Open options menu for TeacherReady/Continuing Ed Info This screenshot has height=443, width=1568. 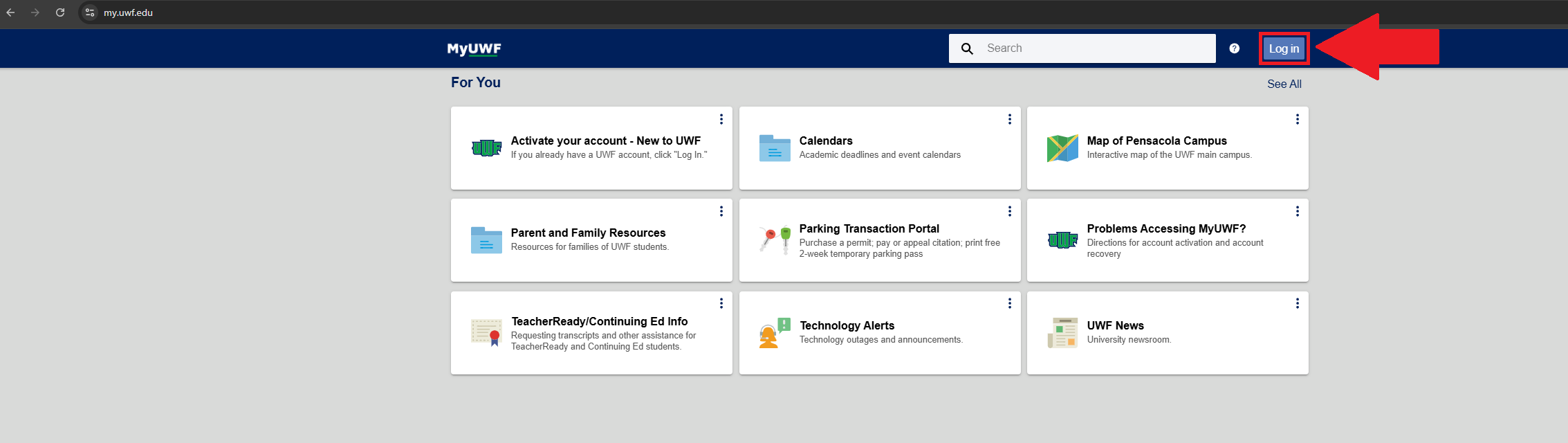tap(721, 303)
